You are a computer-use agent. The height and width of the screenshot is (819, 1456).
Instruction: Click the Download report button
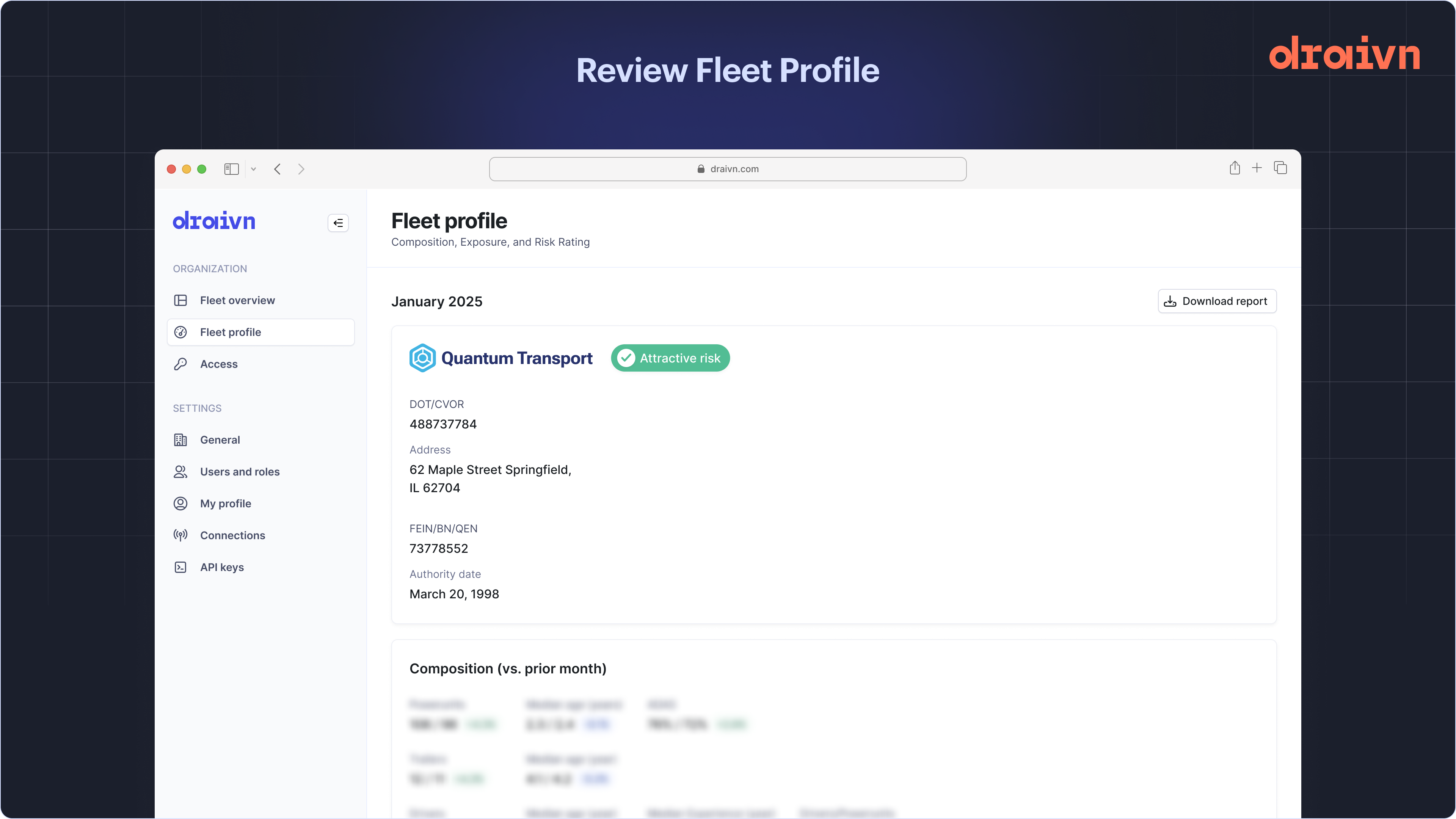pos(1217,301)
